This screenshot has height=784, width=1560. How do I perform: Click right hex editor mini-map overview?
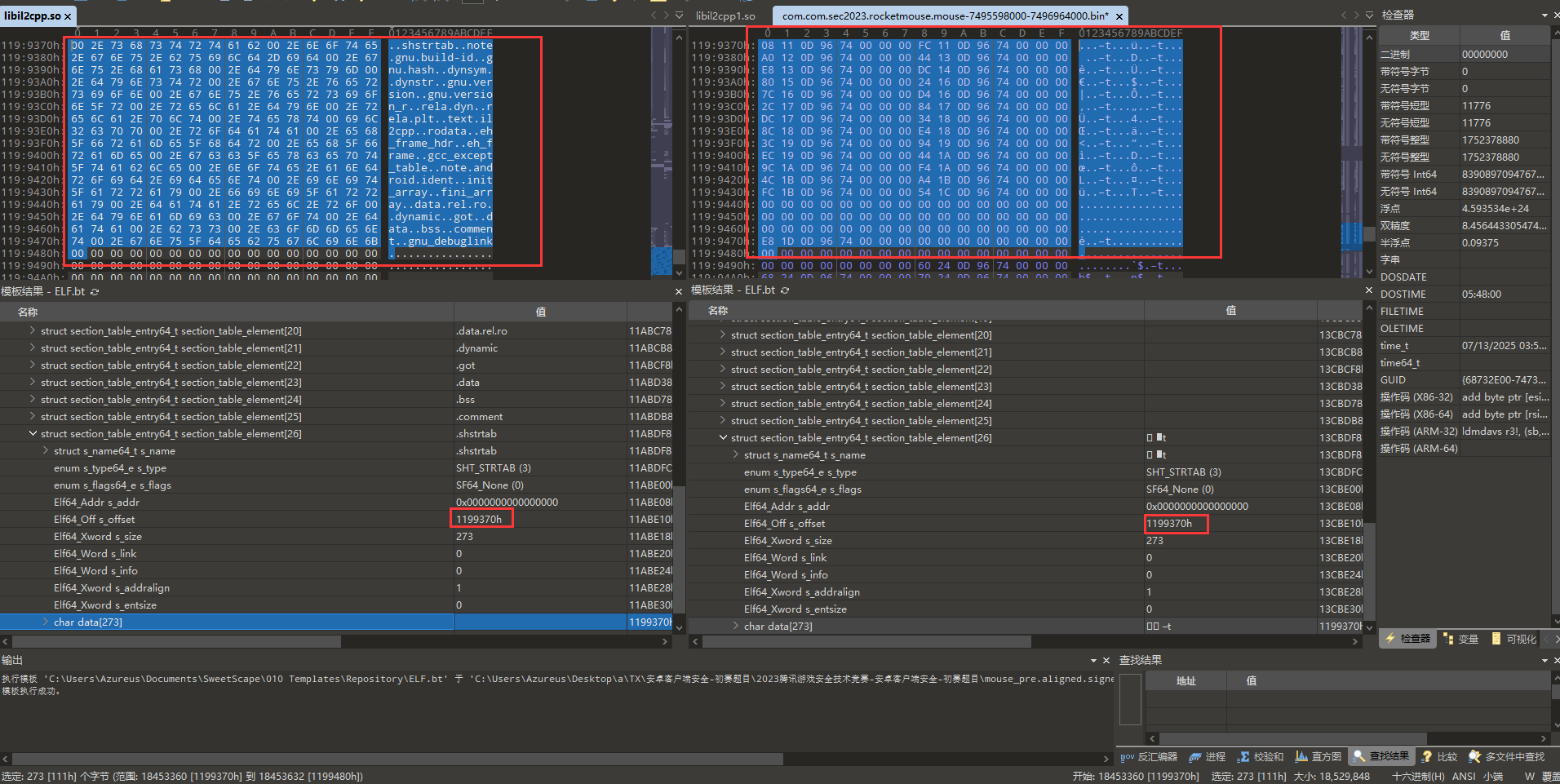pos(1352,152)
